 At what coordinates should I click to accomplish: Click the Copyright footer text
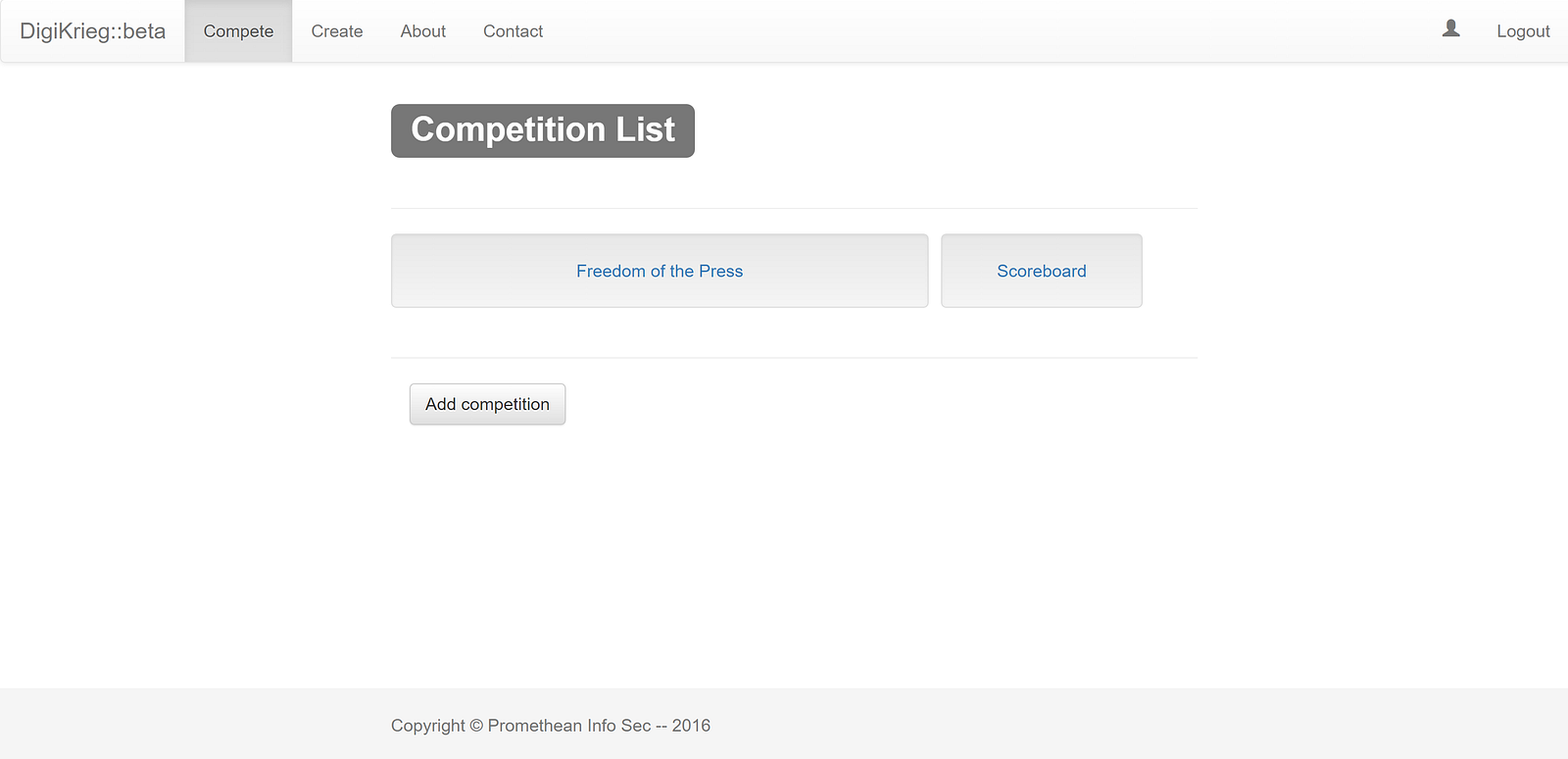(428, 726)
